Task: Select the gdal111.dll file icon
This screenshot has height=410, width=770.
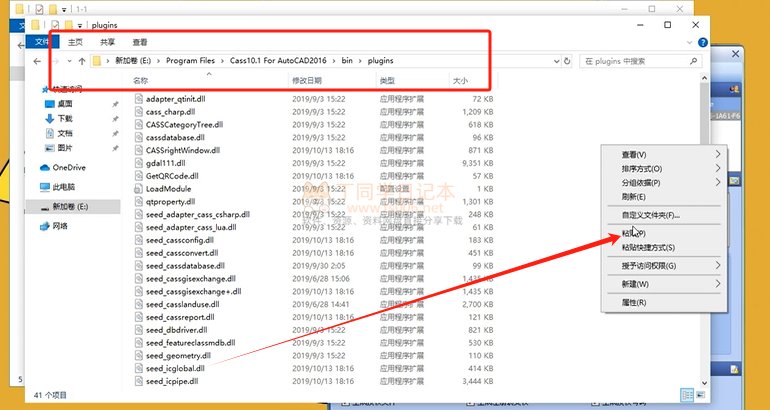Action: pyautogui.click(x=138, y=163)
